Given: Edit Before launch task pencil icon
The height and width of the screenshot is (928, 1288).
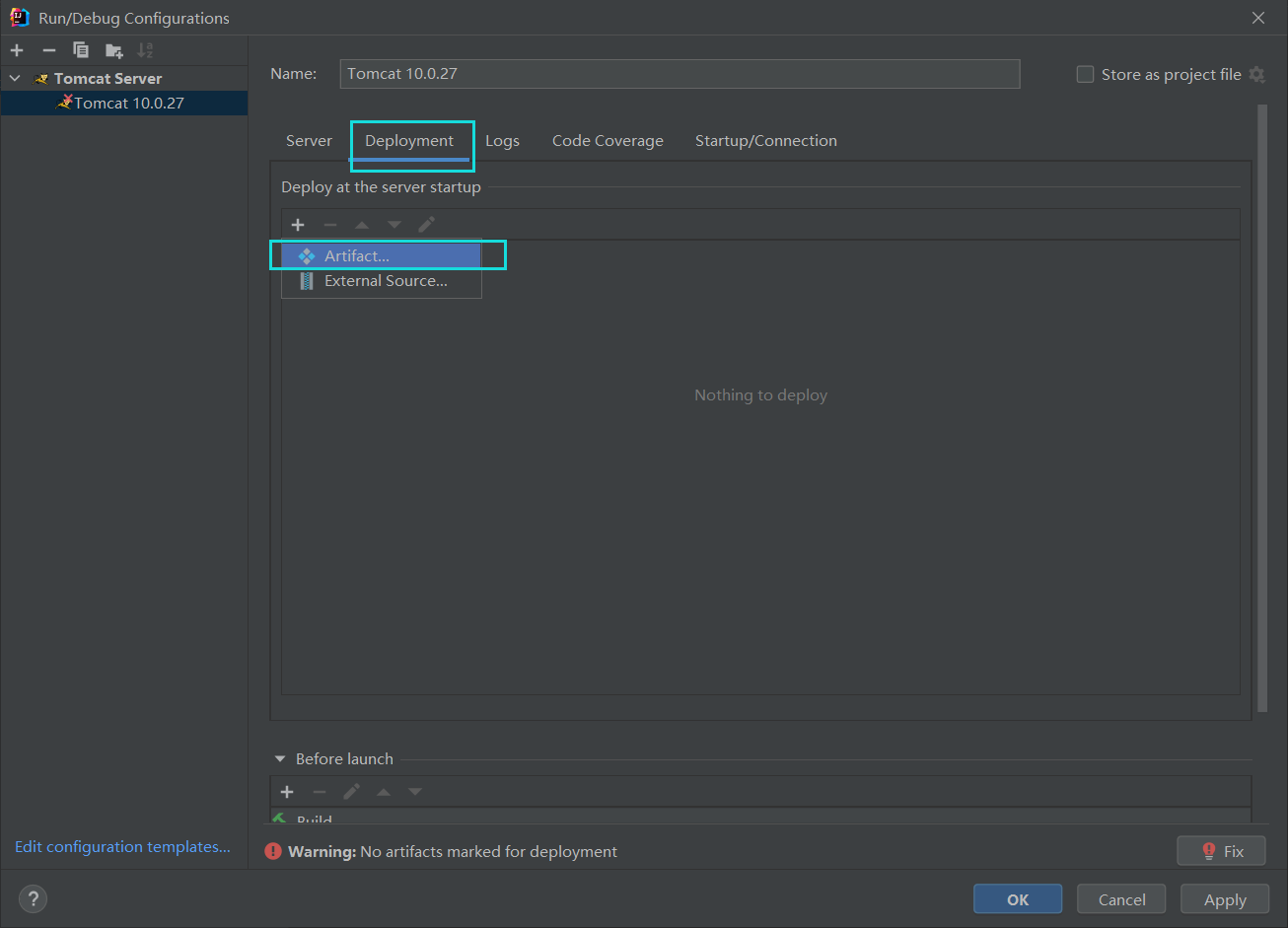Looking at the screenshot, I should (x=351, y=792).
